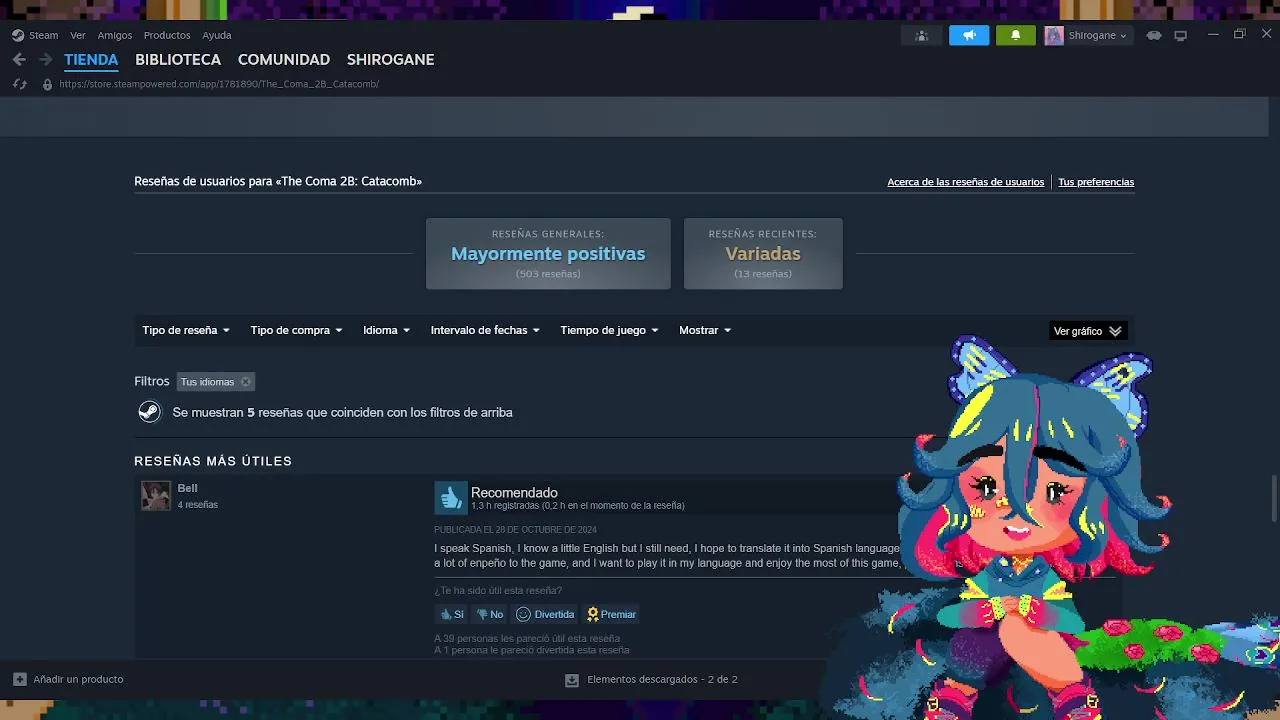Open the Shirogane account dropdown
Screen dimensions: 1280x720
(1097, 35)
